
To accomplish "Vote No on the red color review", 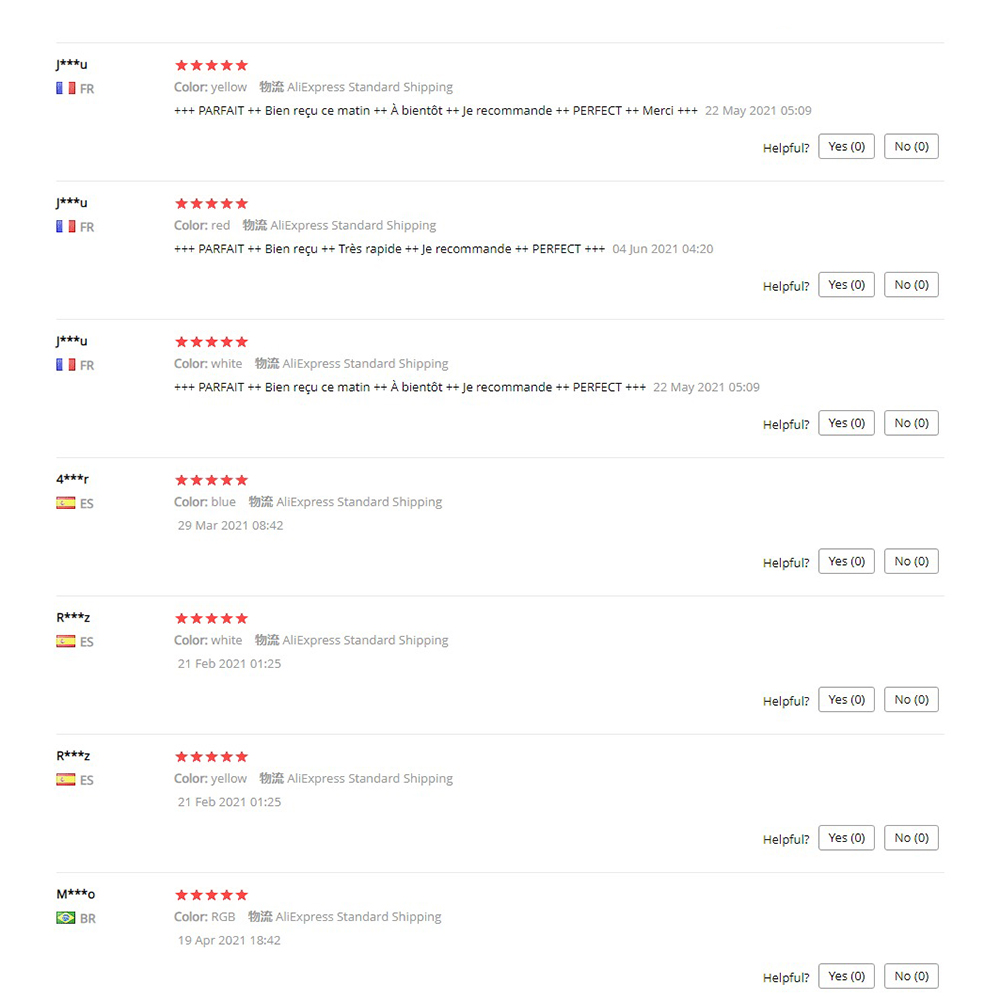I will [911, 285].
